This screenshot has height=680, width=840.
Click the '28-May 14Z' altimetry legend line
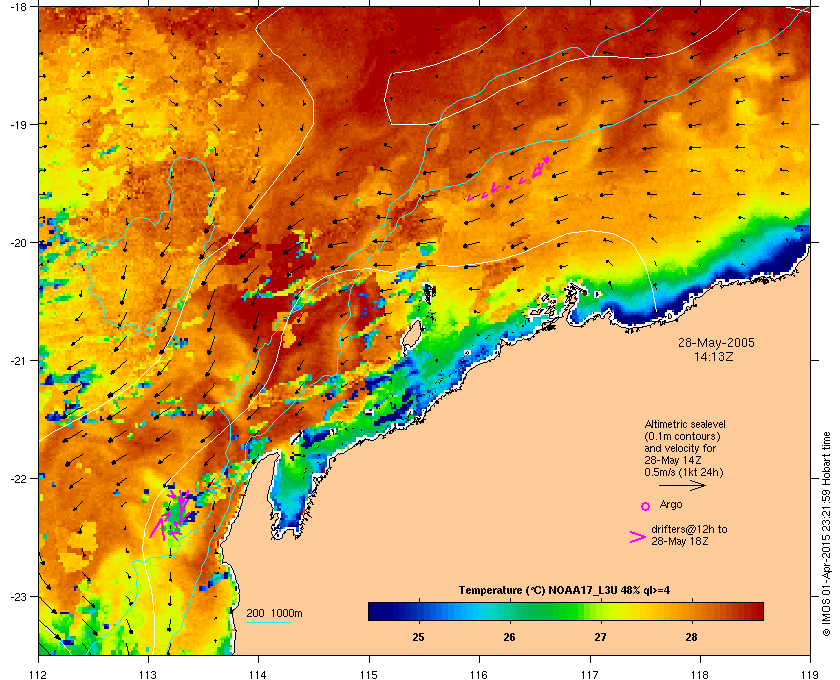(x=673, y=460)
